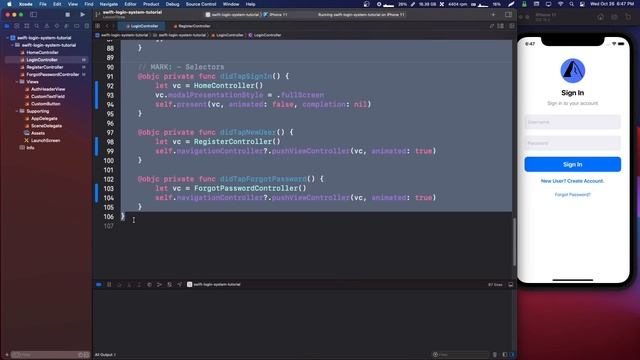Switch to the LoginController editor tab
Screen dimensions: 640x360
pyautogui.click(x=142, y=26)
